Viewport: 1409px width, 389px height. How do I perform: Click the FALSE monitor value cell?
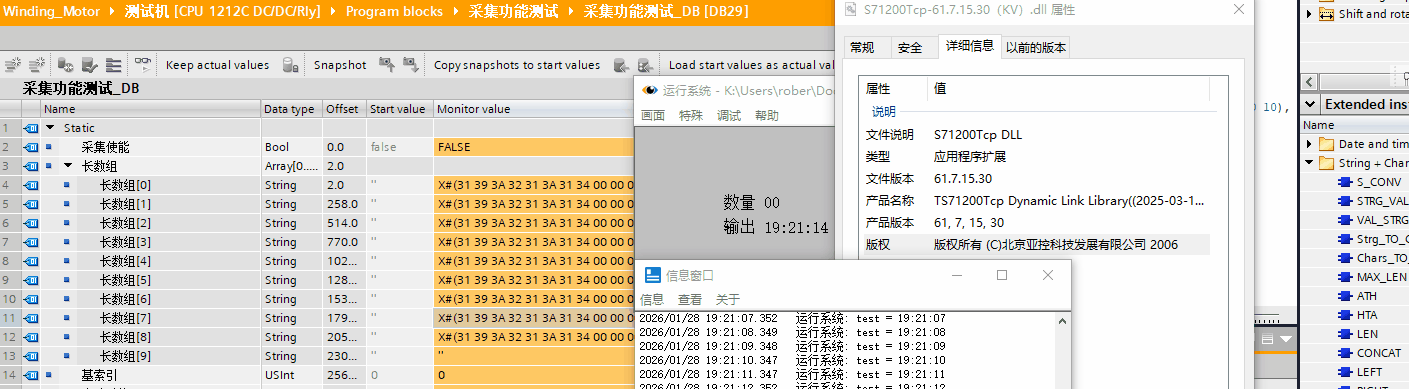click(534, 147)
